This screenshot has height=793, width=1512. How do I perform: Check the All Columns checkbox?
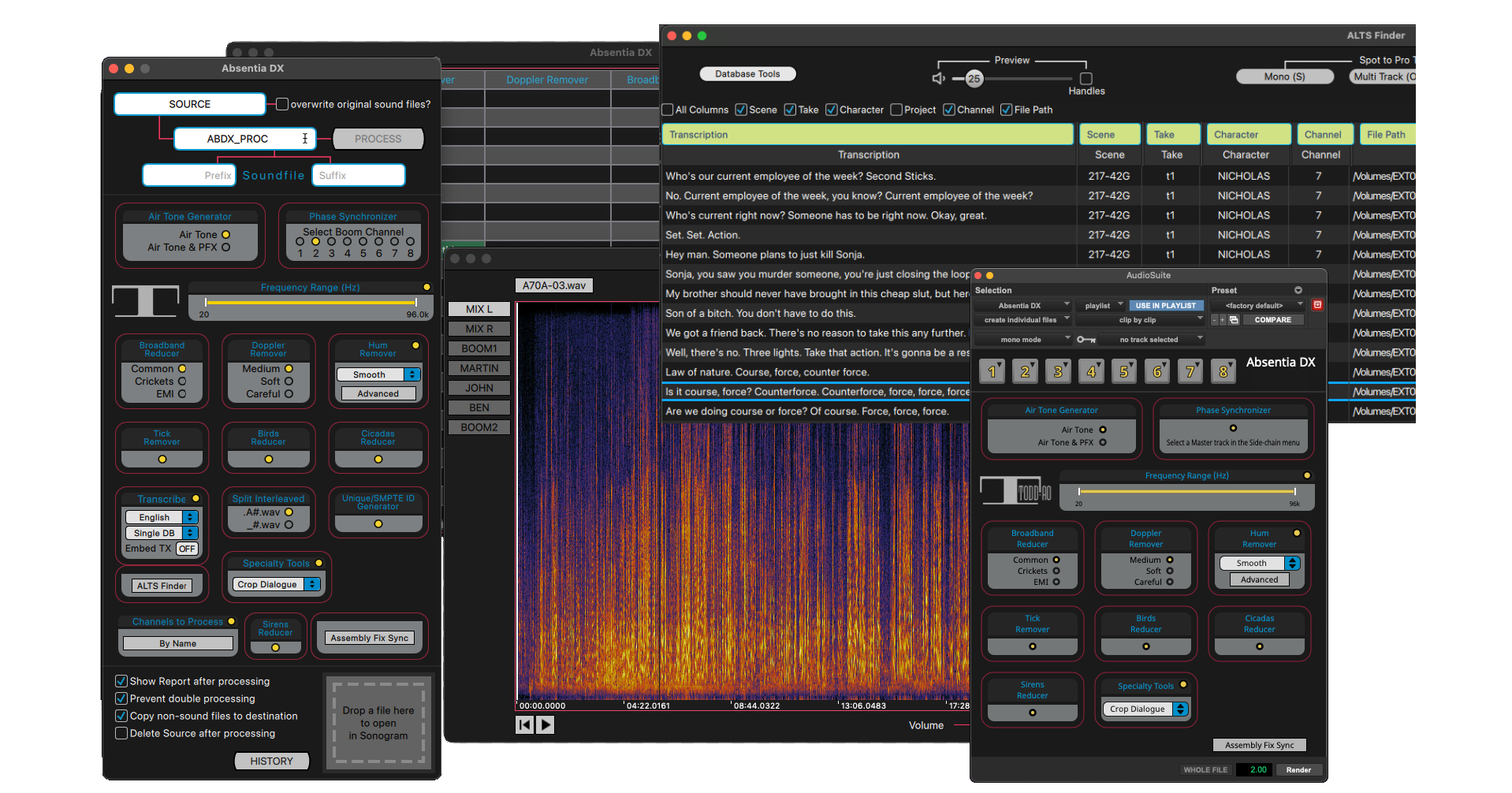pyautogui.click(x=668, y=110)
